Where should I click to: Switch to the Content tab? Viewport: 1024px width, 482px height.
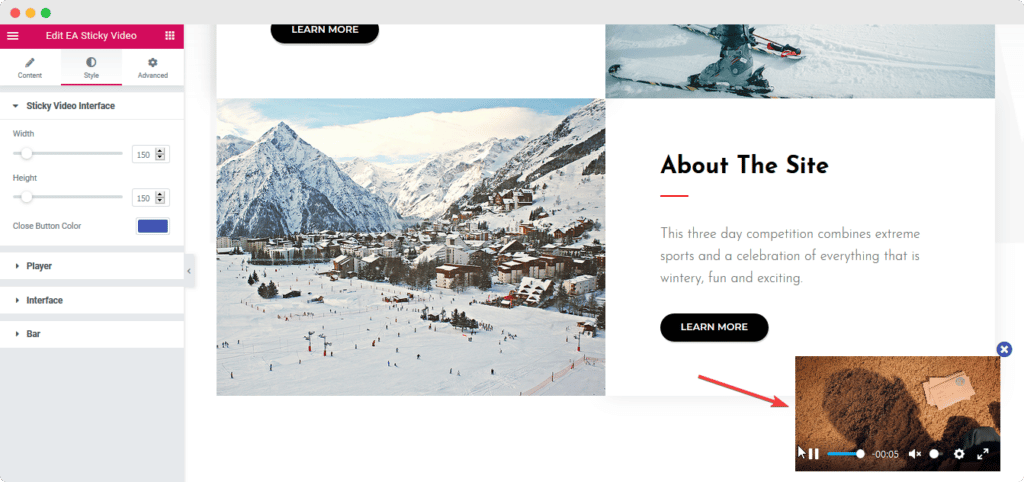pos(30,68)
